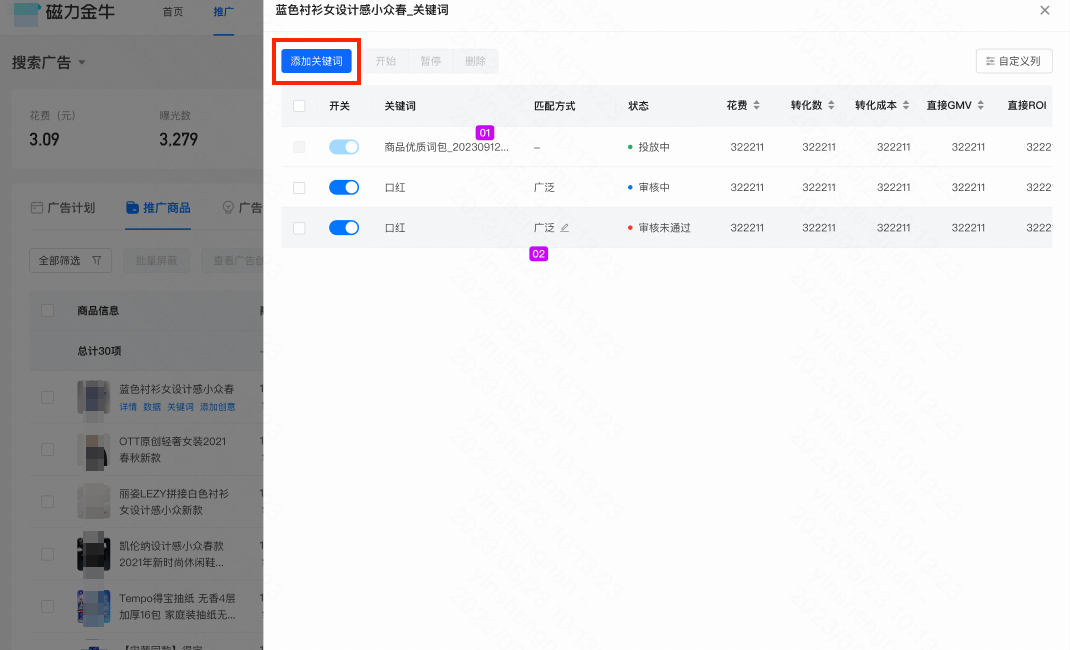Click the 删除 batch button
The width and height of the screenshot is (1070, 650).
click(475, 61)
